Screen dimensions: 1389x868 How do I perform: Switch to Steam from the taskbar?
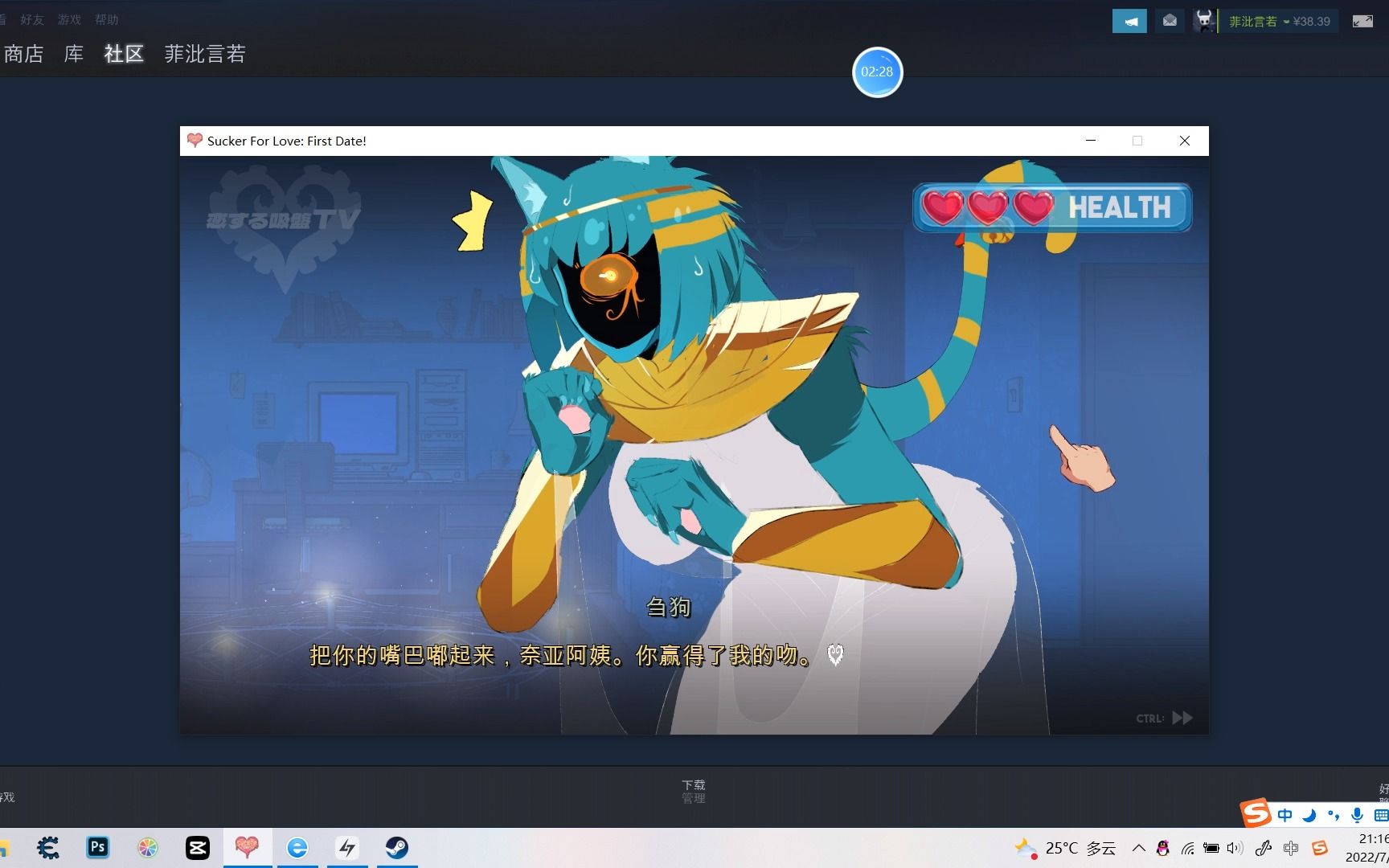pyautogui.click(x=397, y=848)
